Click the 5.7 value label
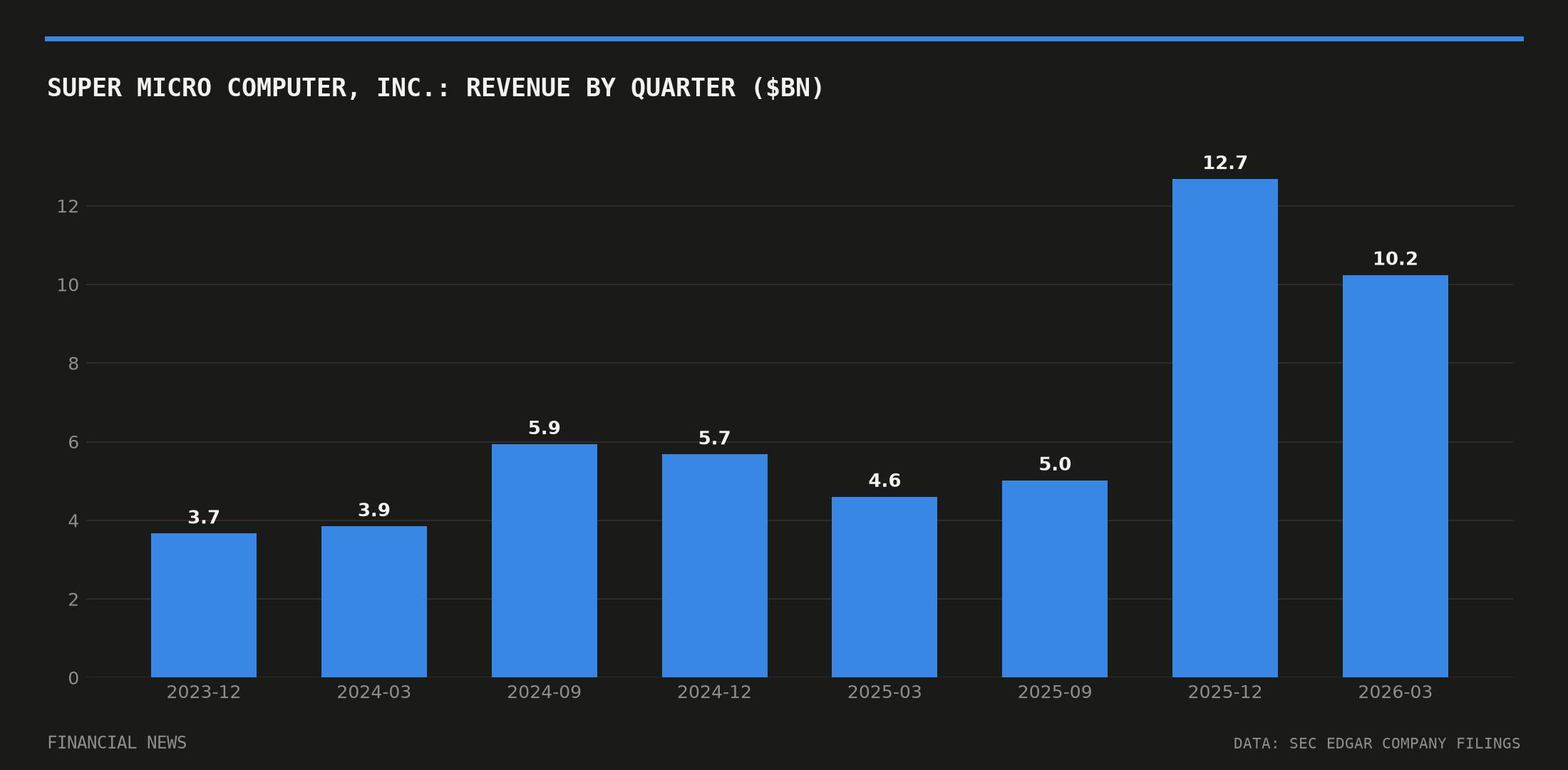The width and height of the screenshot is (1568, 770). (715, 438)
